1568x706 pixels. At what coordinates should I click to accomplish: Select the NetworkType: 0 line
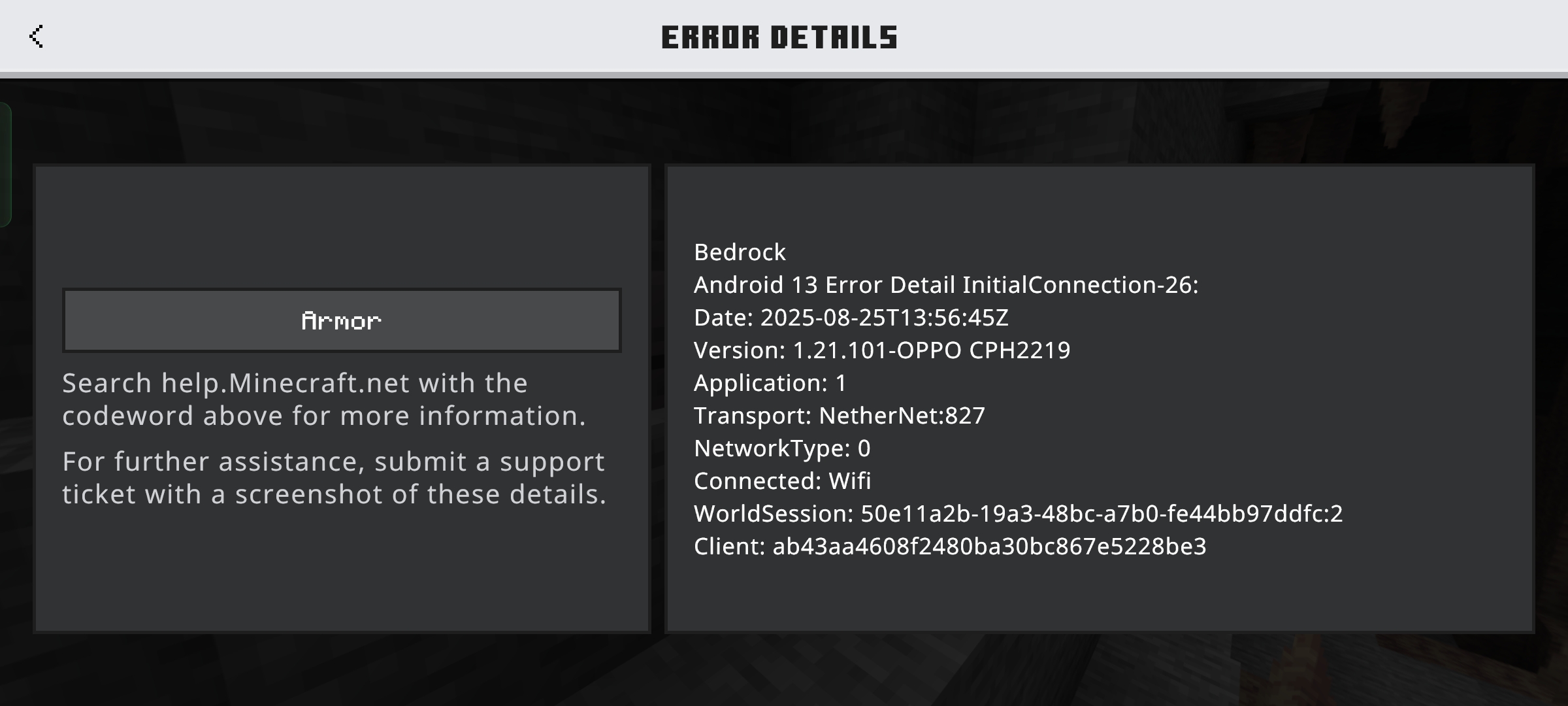tap(782, 448)
